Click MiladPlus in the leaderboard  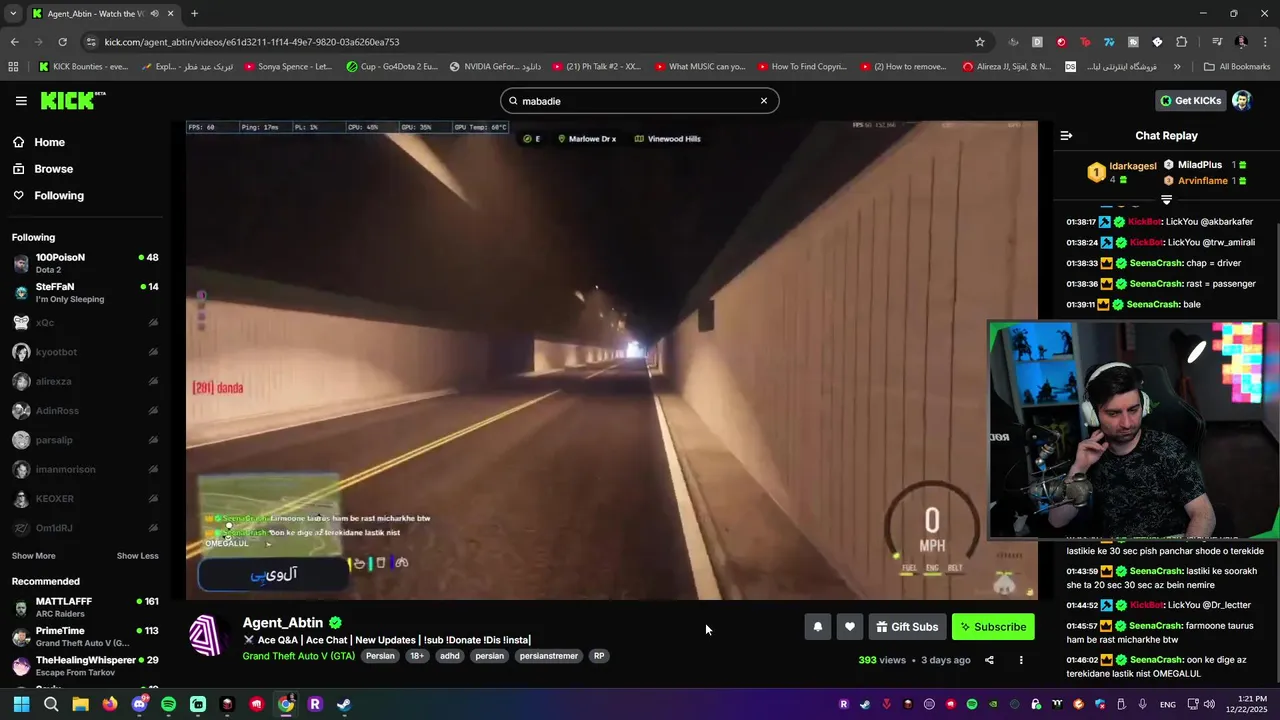pos(1200,165)
